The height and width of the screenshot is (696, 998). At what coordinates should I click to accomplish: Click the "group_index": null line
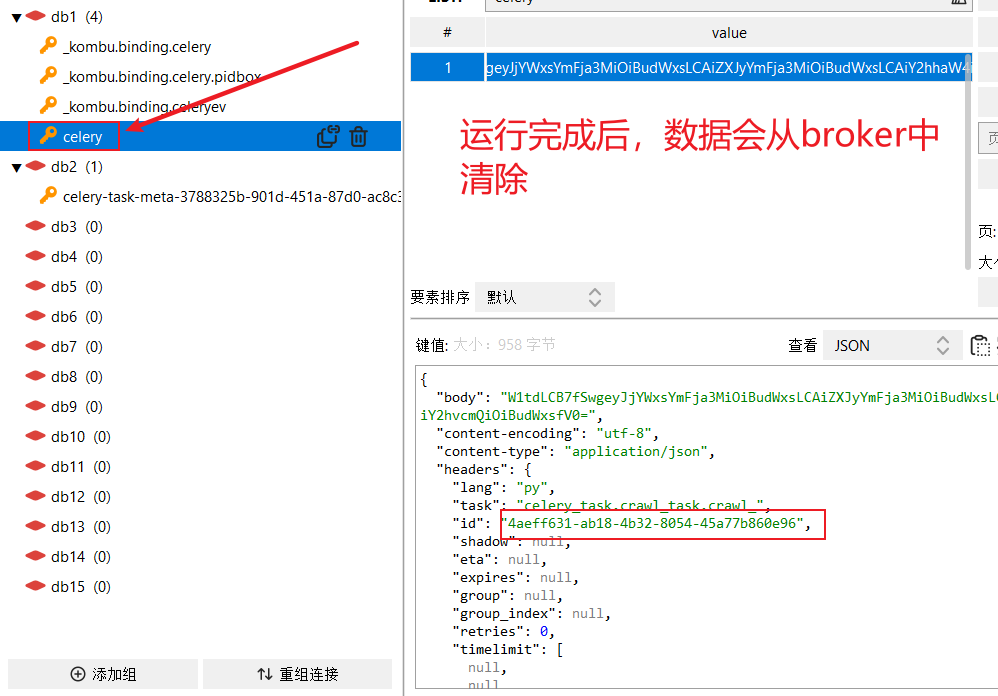[x=531, y=614]
